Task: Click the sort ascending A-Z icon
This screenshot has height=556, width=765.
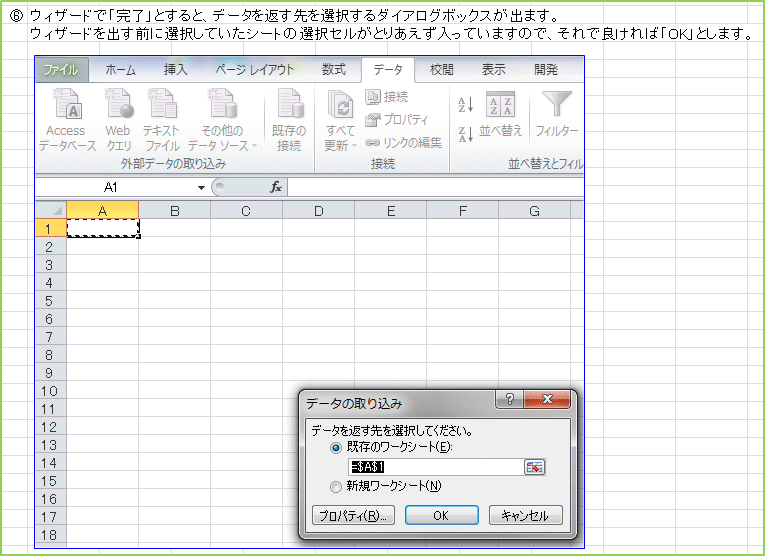Action: 465,105
